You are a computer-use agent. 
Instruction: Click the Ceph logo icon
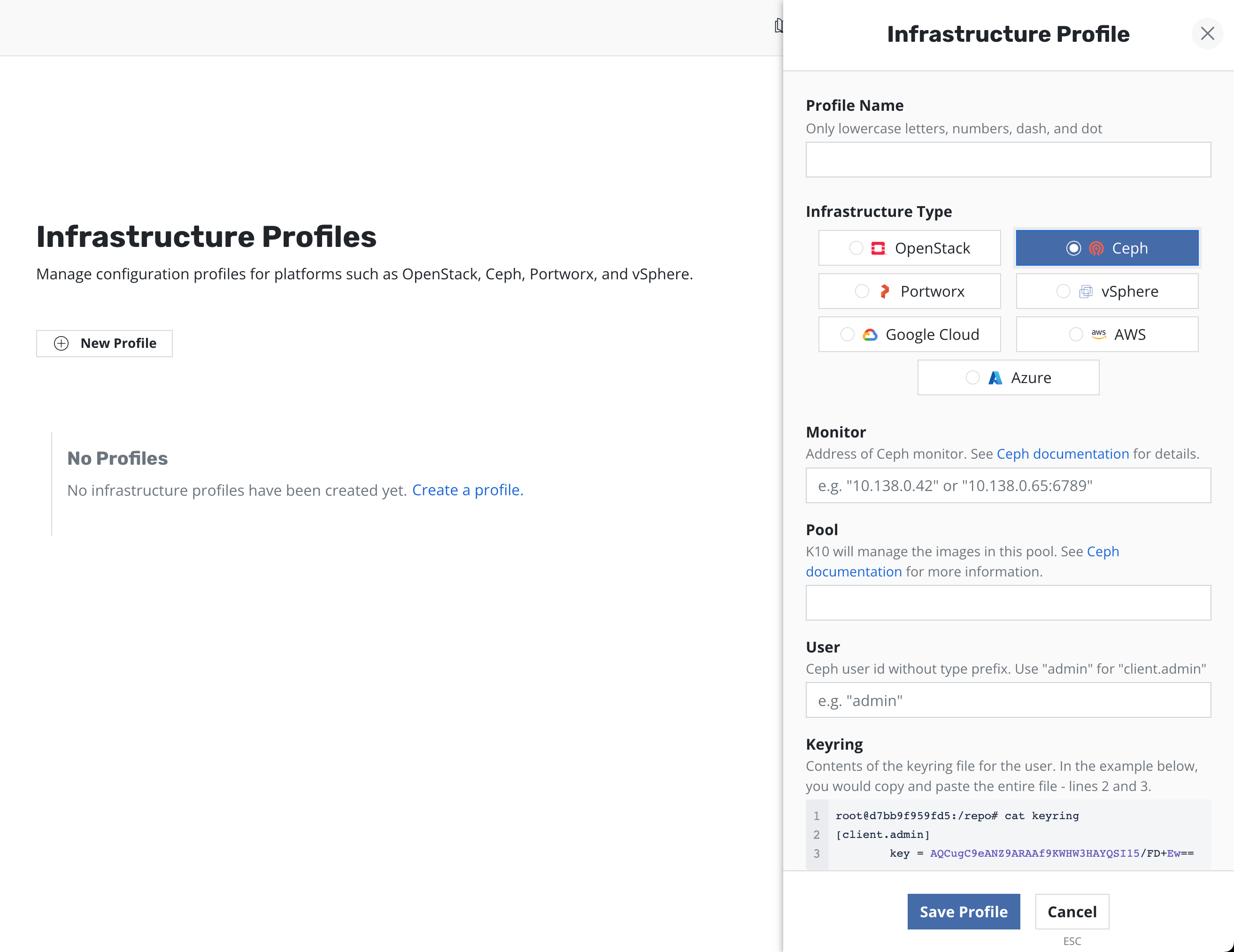tap(1096, 249)
